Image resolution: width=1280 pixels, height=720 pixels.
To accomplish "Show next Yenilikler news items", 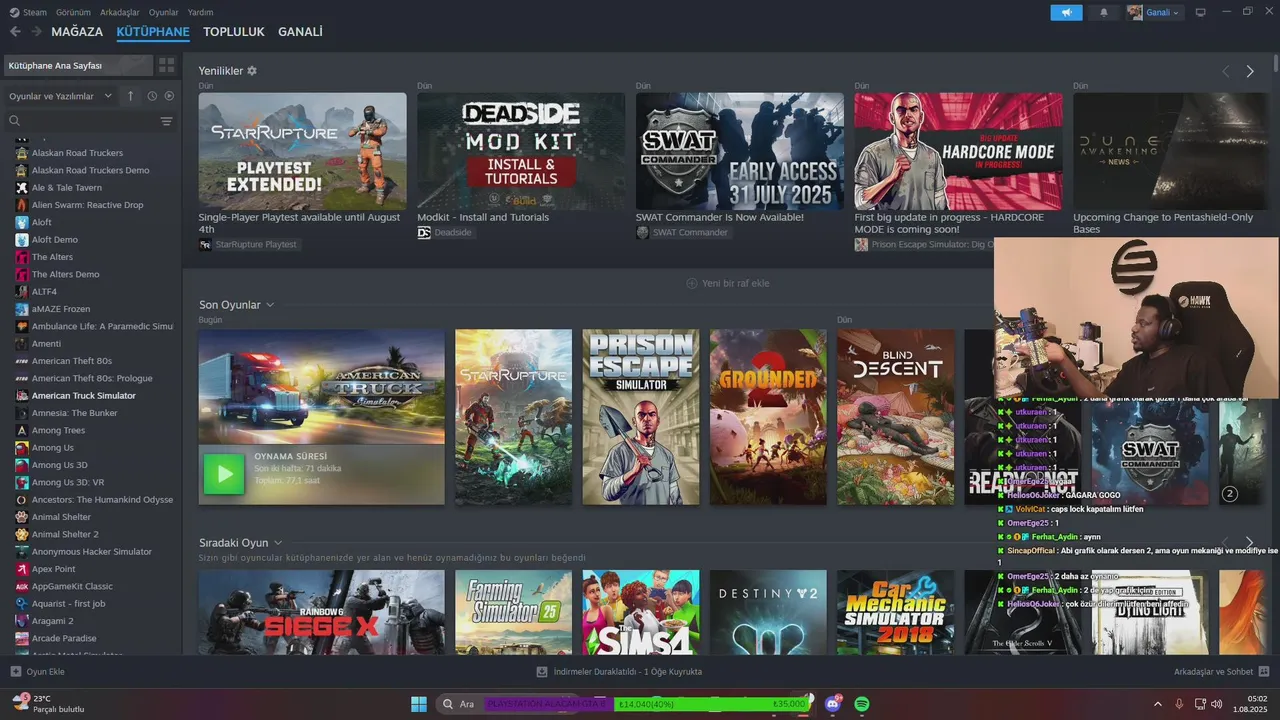I will coord(1250,71).
